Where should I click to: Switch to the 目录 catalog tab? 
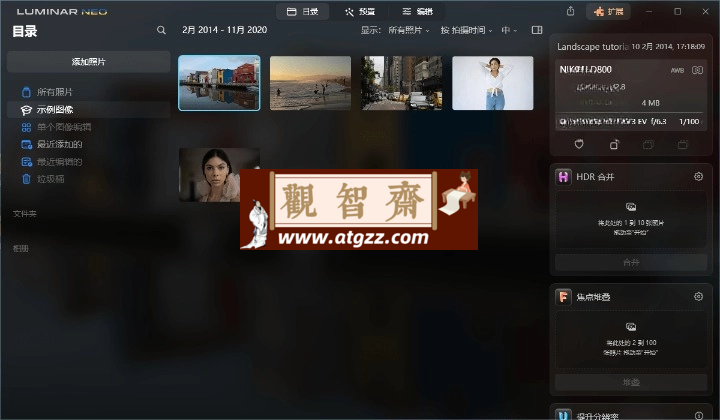pos(302,11)
